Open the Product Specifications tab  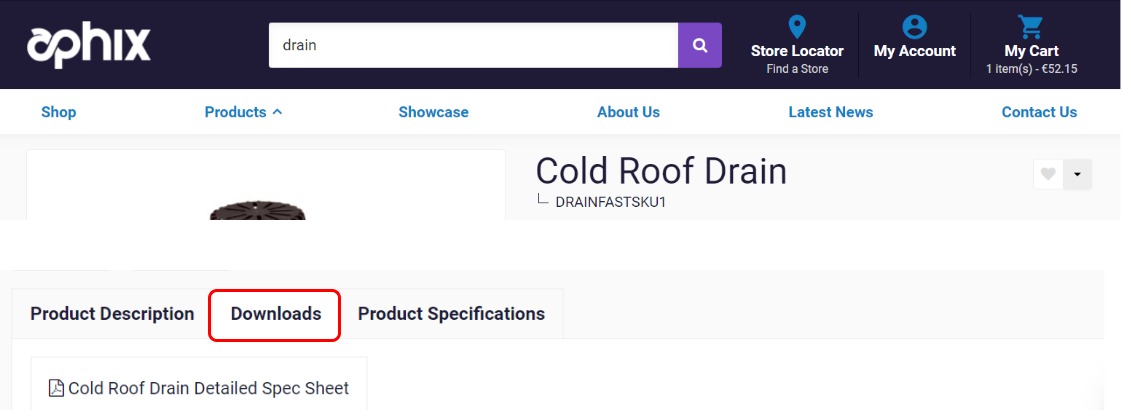451,314
